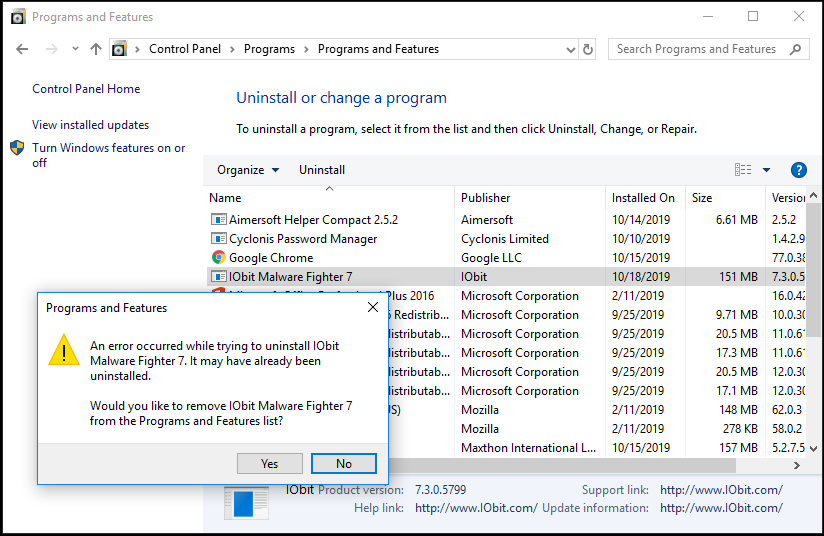Click the Programs and Features title bar icon
824x536 pixels.
coord(18,17)
